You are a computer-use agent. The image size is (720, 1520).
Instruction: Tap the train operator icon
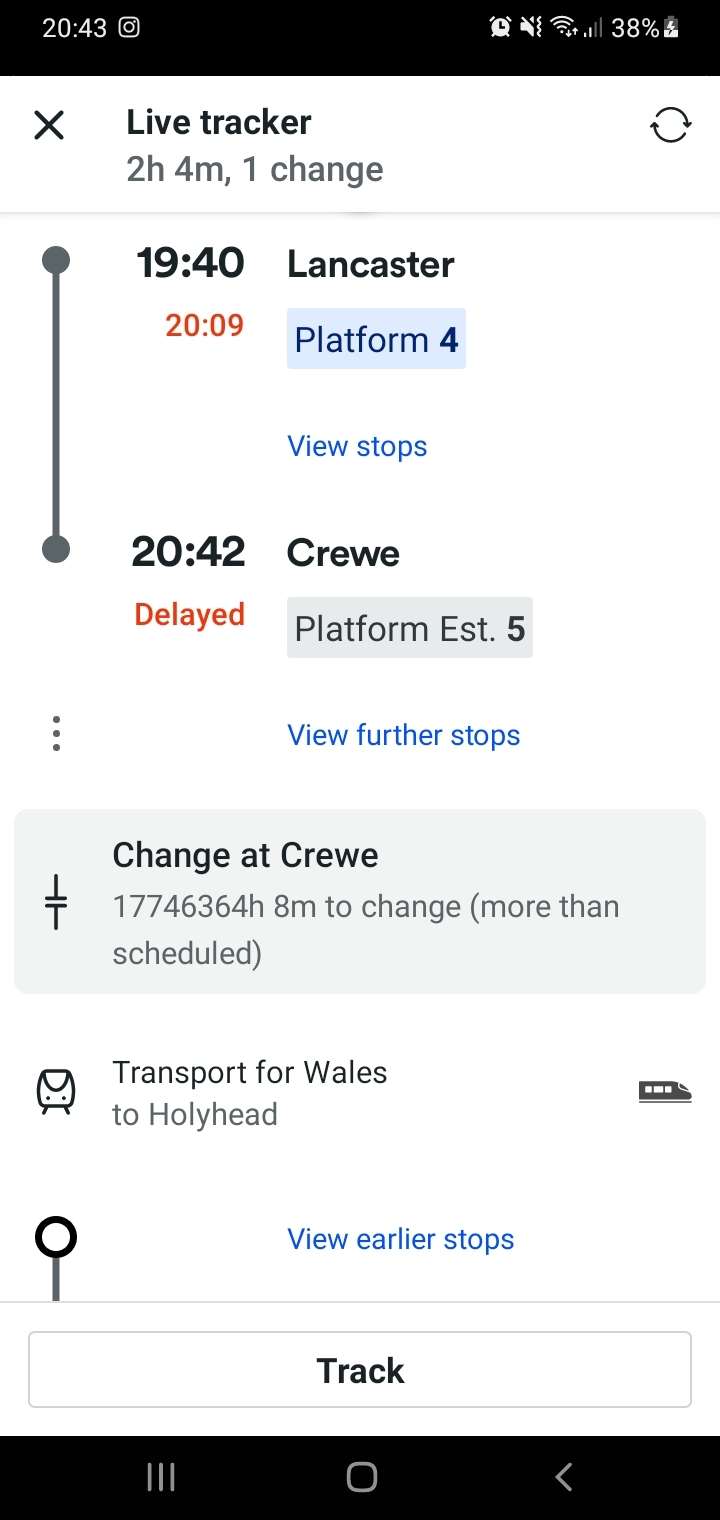tap(56, 1091)
